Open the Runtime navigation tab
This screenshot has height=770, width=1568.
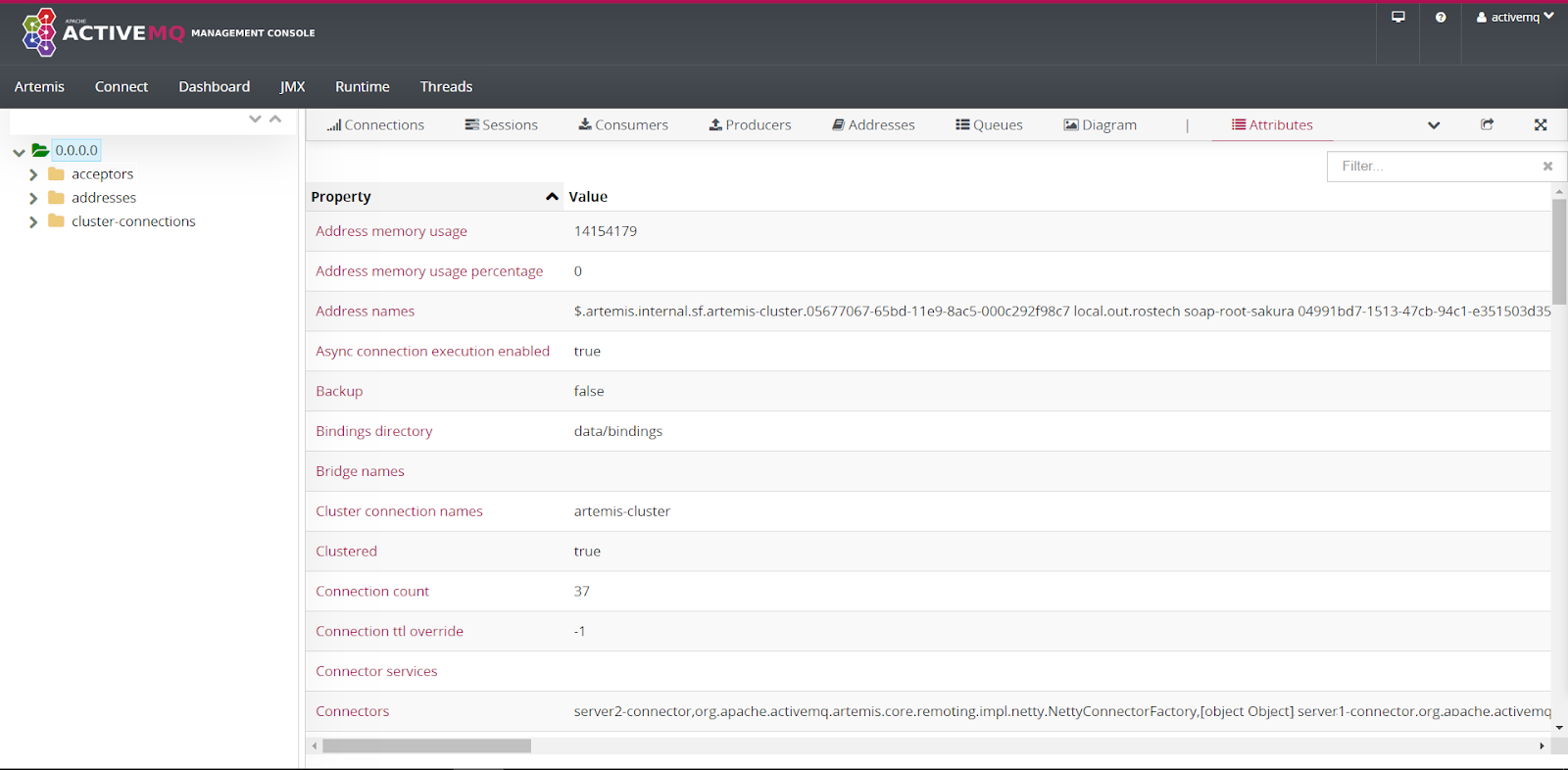coord(363,86)
